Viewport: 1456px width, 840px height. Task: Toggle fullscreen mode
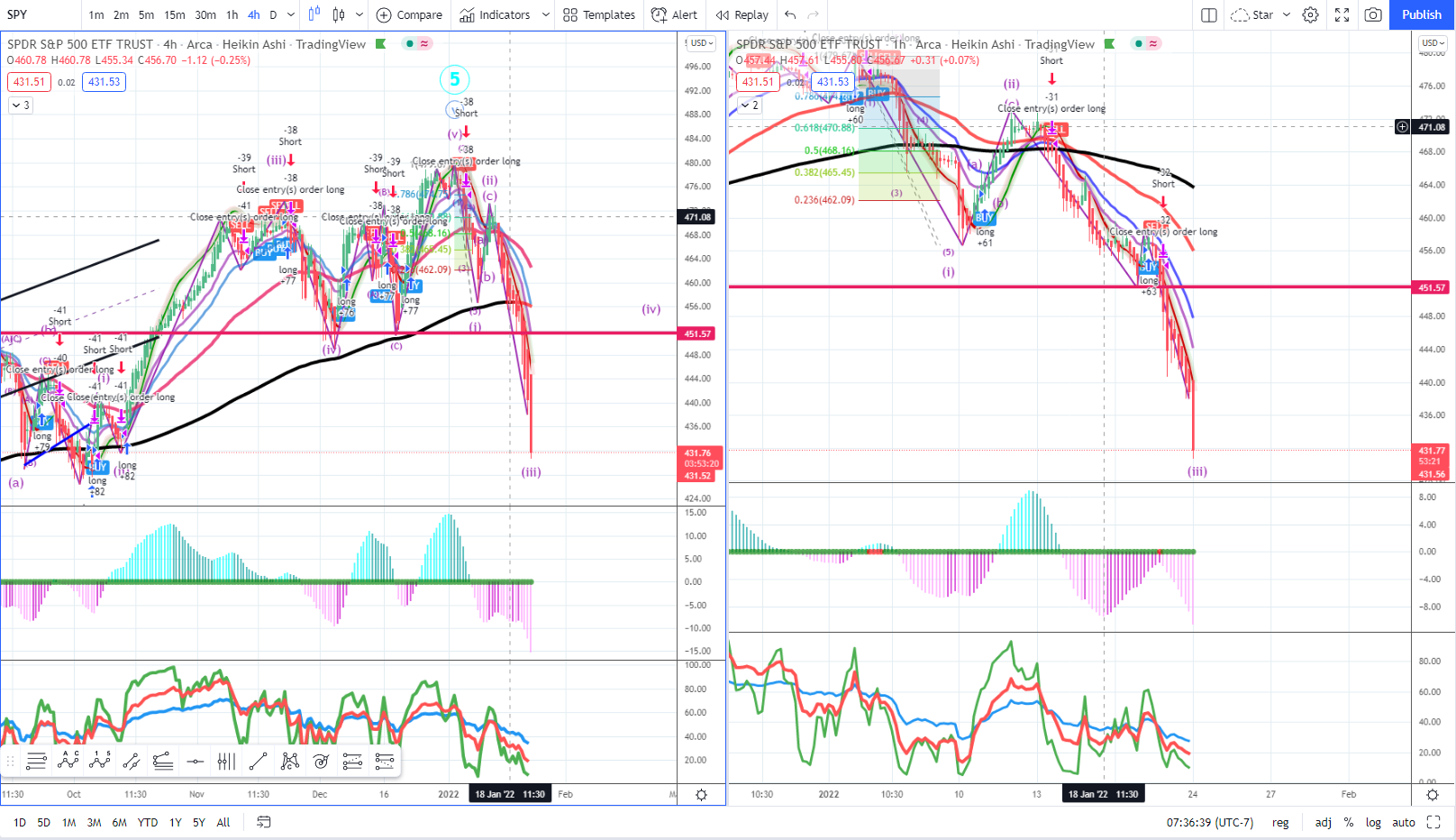tap(1342, 14)
